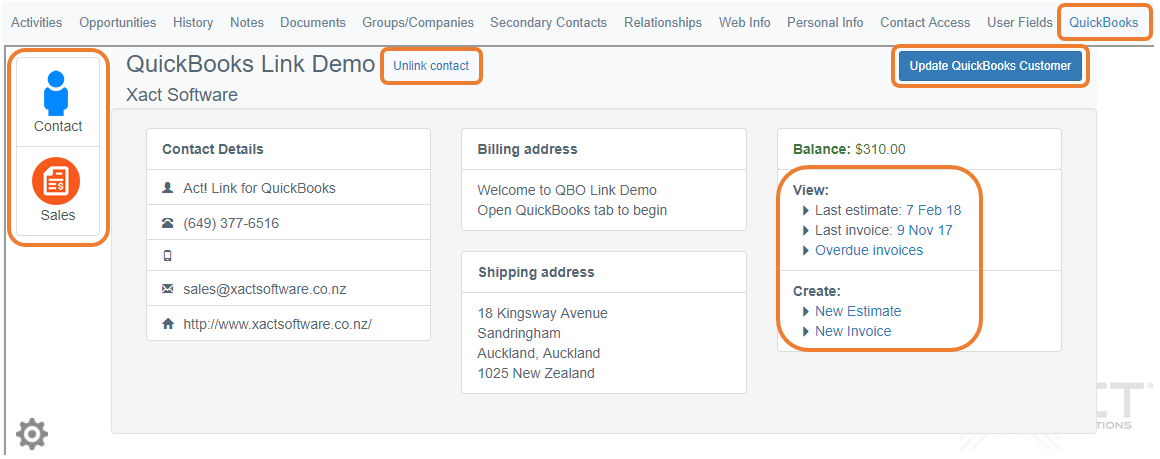View the Overdue invoices link
This screenshot has width=1160, height=459.
coord(869,250)
